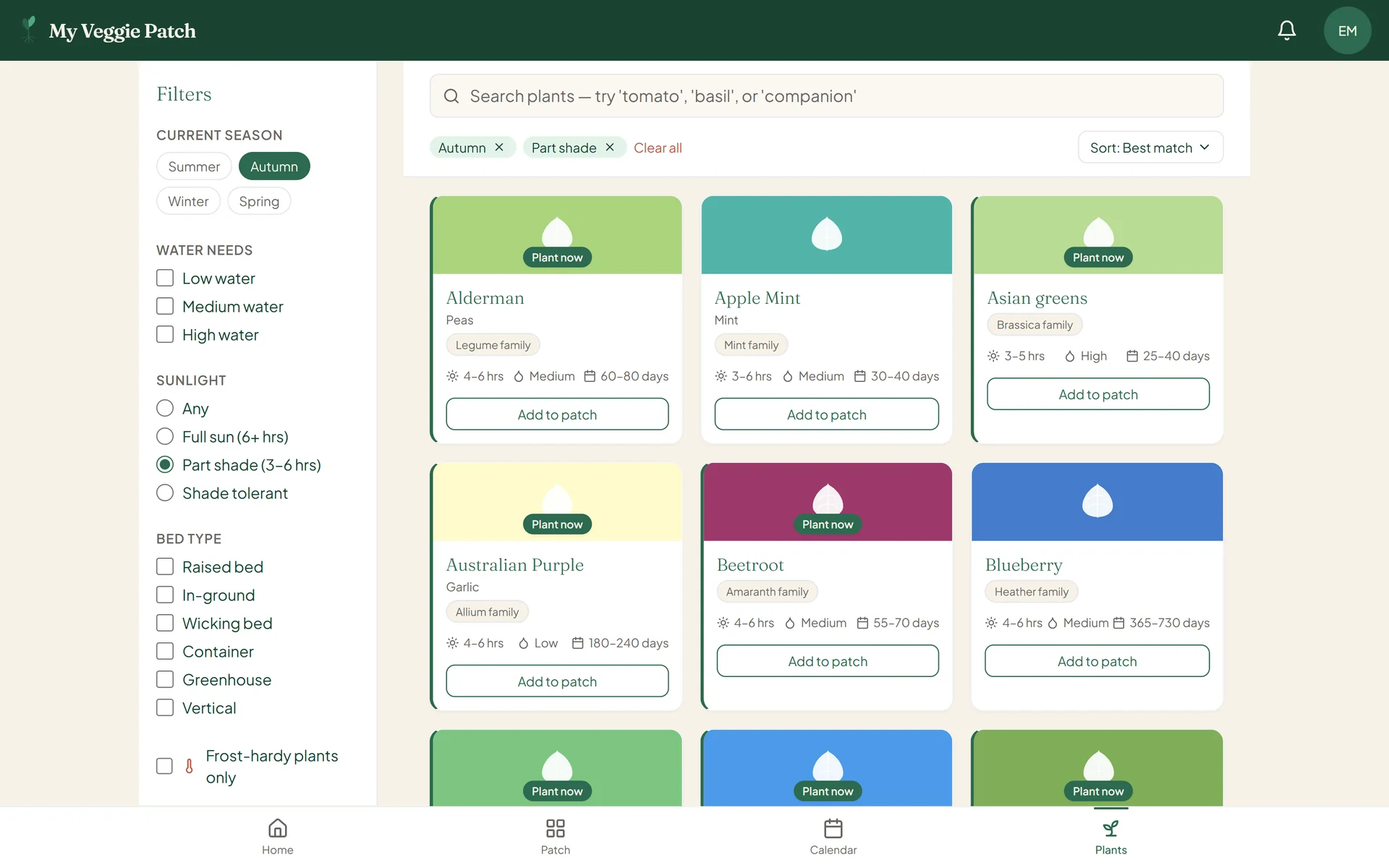The height and width of the screenshot is (868, 1389).
Task: Open the notifications bell
Action: (1286, 30)
